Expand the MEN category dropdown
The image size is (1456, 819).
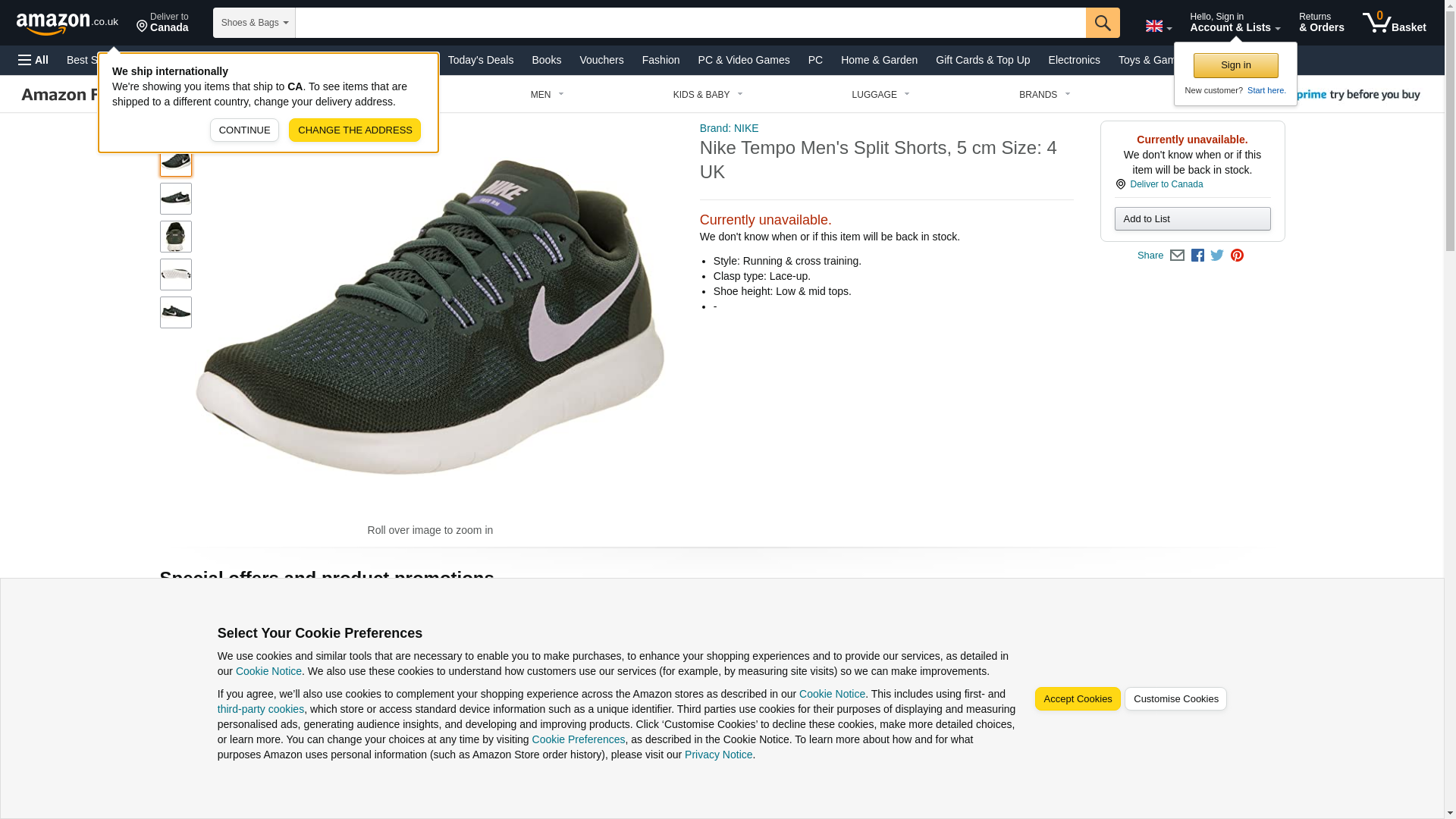click(547, 95)
